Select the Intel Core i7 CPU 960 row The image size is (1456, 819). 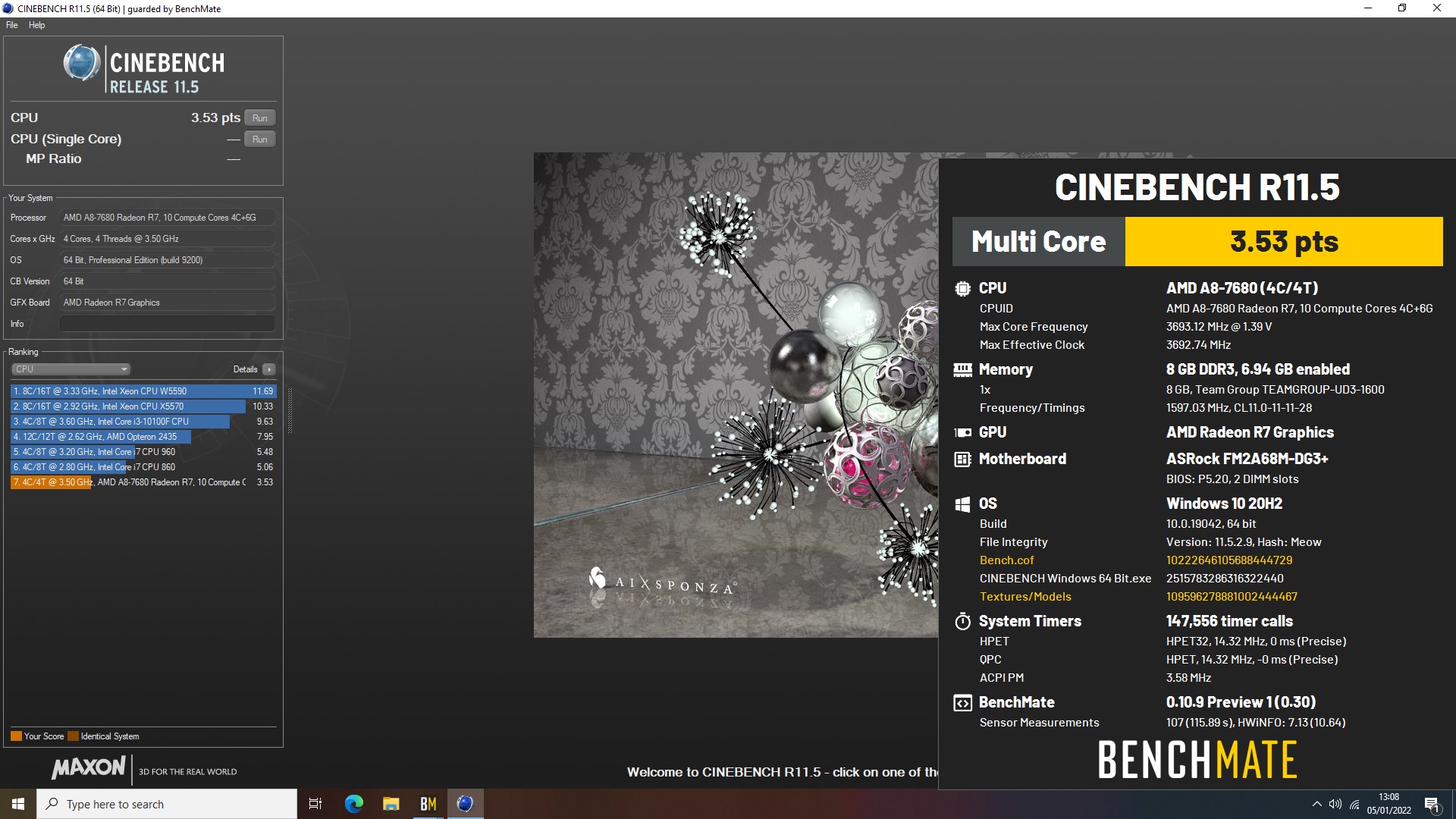coord(143,452)
